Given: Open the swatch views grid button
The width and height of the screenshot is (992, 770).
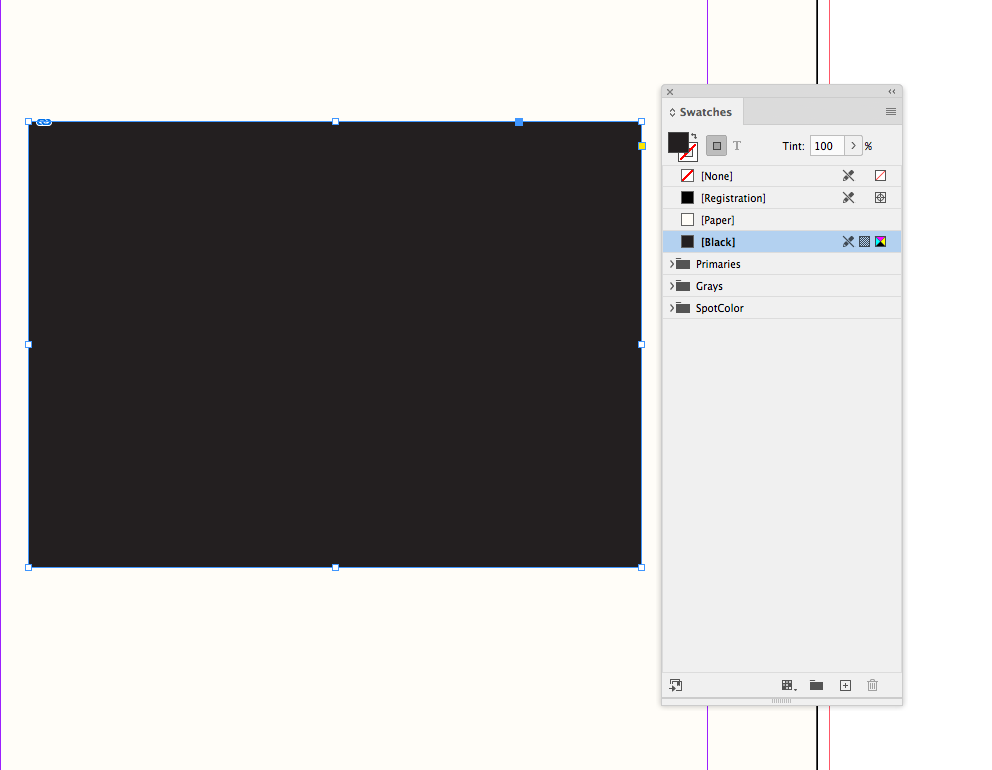Looking at the screenshot, I should click(788, 685).
